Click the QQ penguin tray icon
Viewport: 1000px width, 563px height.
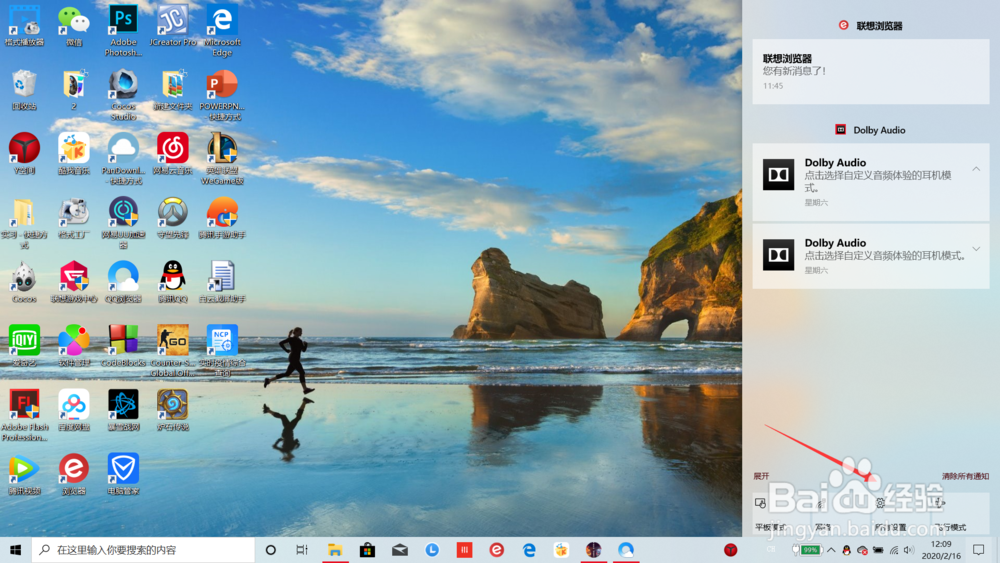[x=847, y=550]
